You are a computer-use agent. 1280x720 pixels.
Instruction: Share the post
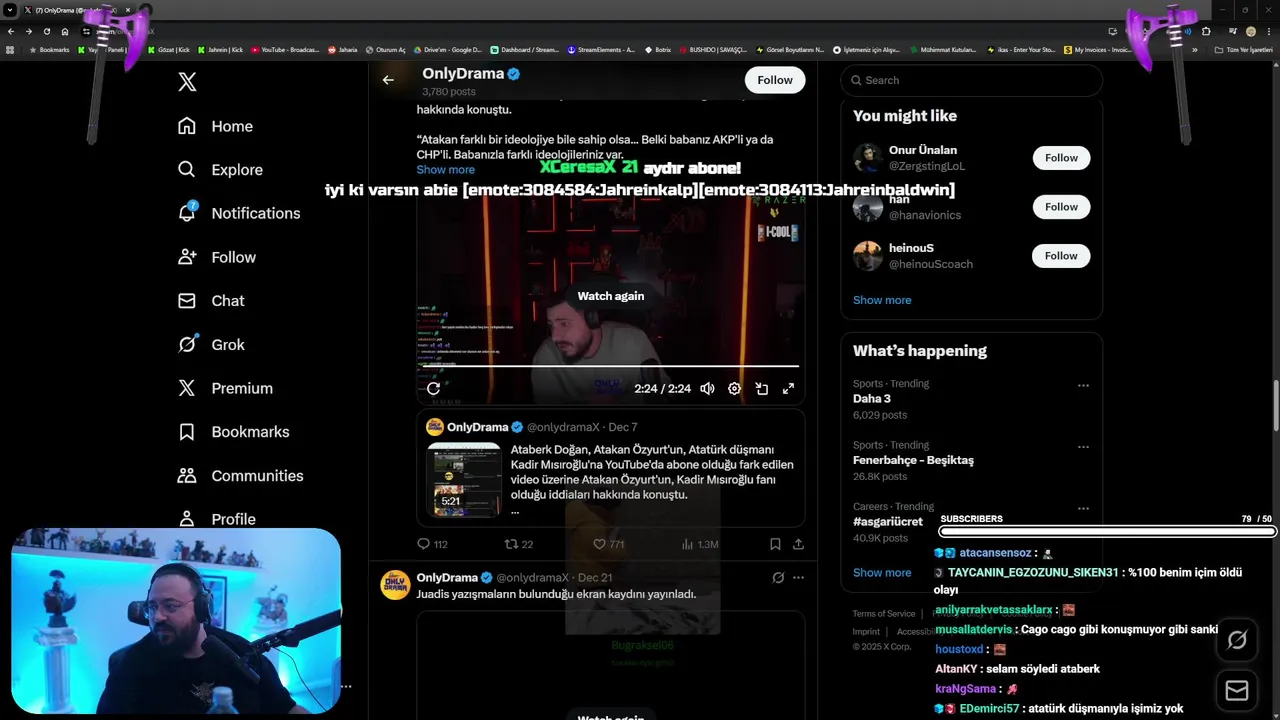point(798,544)
